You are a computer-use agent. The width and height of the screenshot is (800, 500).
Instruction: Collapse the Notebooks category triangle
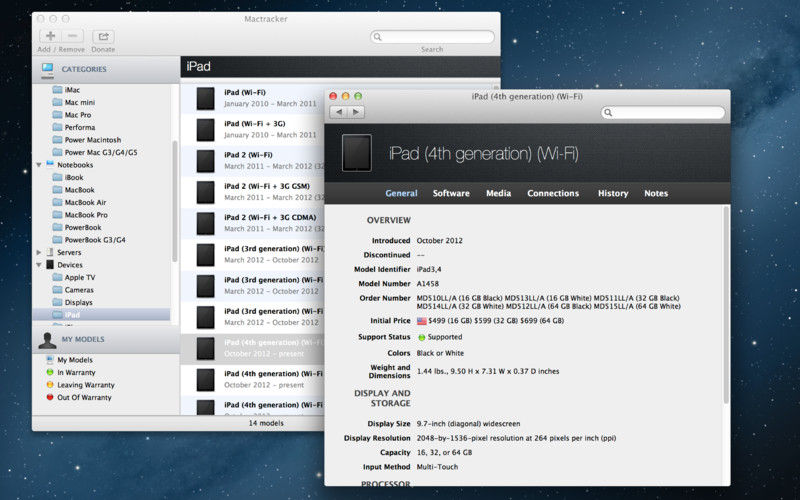click(39, 165)
